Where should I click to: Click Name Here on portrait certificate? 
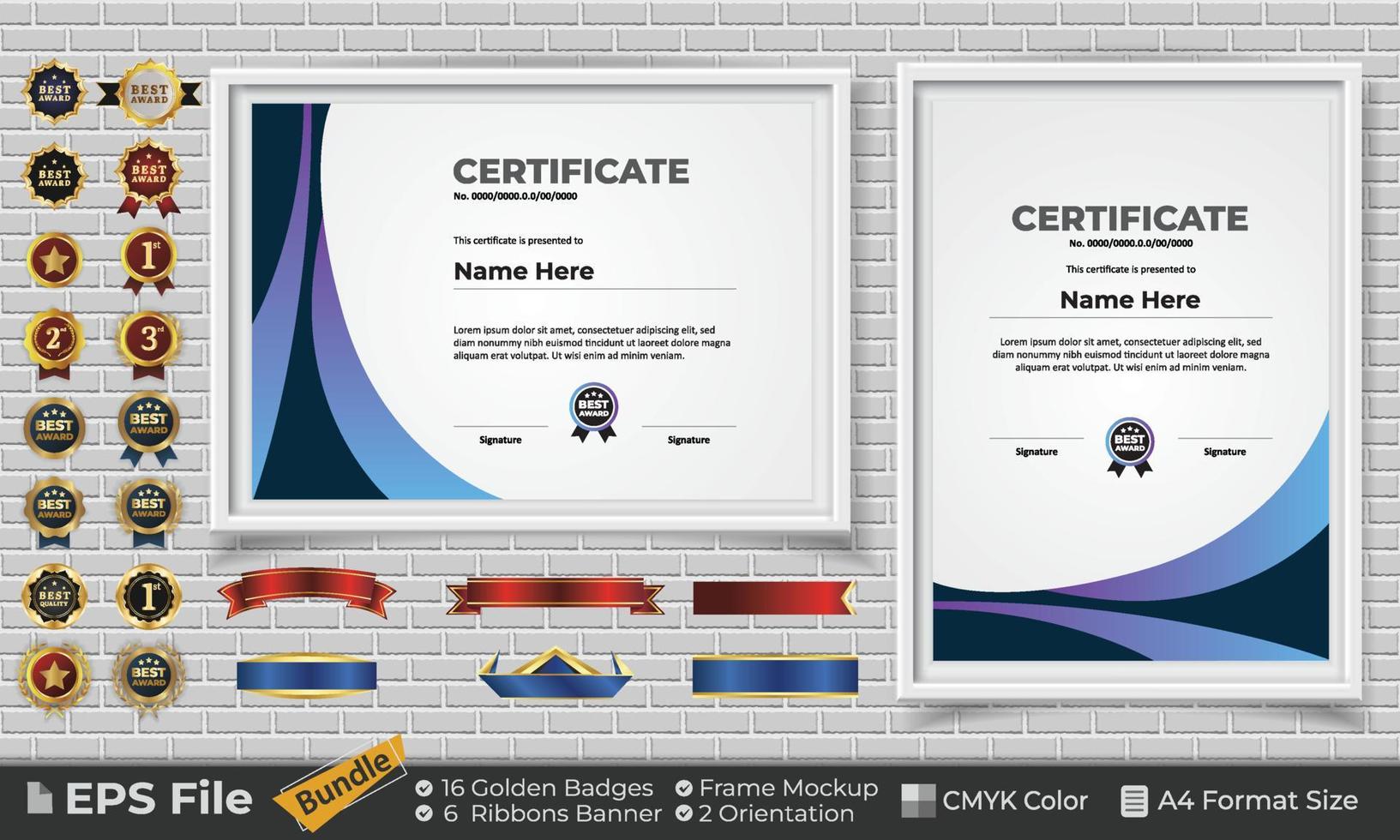(x=1130, y=300)
